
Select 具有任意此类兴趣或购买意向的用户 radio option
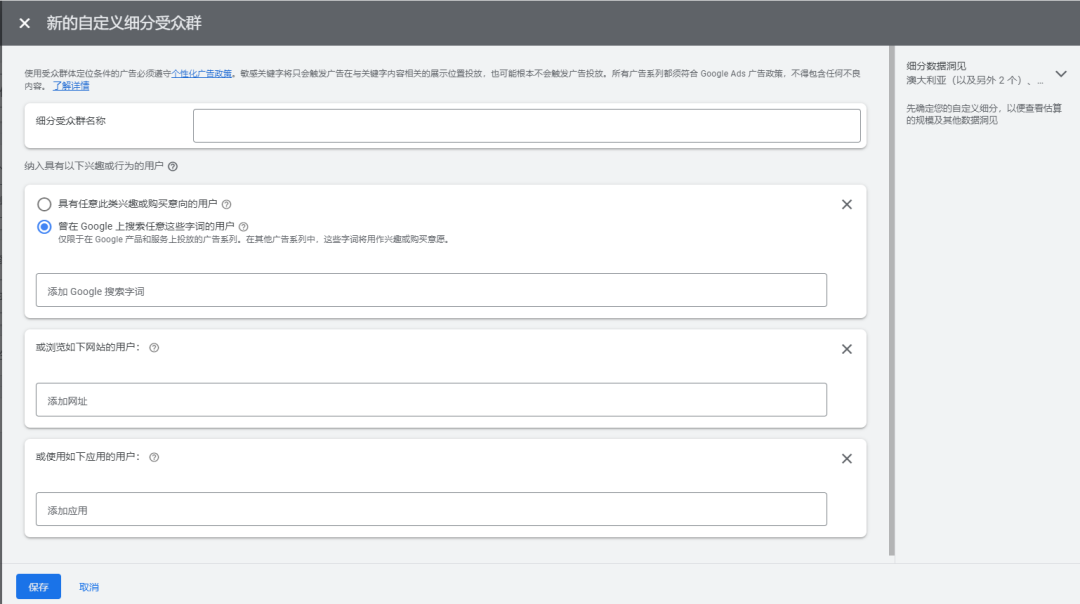click(x=44, y=205)
